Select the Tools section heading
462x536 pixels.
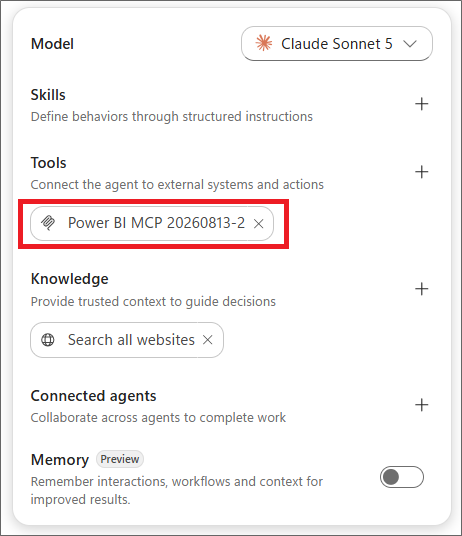coord(49,163)
